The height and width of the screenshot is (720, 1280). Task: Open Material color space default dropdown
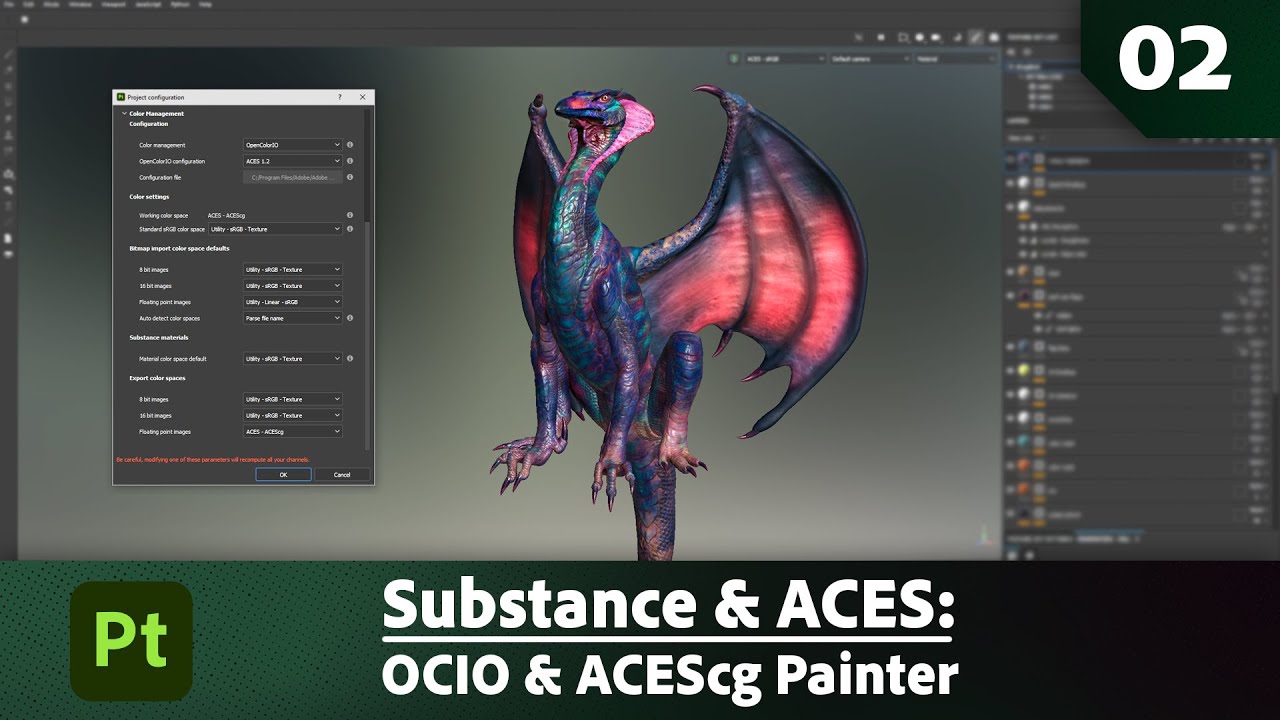click(x=292, y=358)
